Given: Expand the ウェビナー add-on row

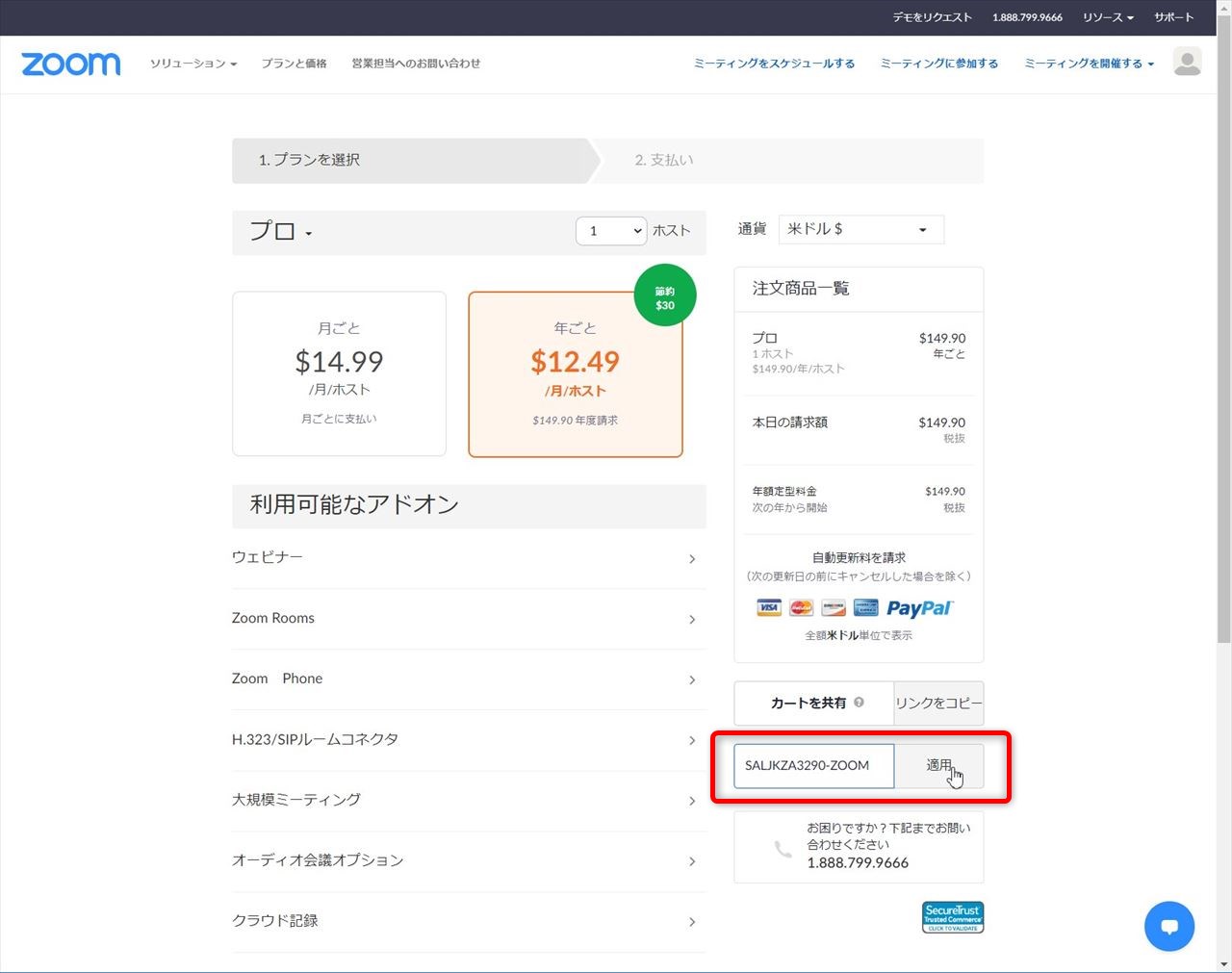Looking at the screenshot, I should tap(469, 557).
